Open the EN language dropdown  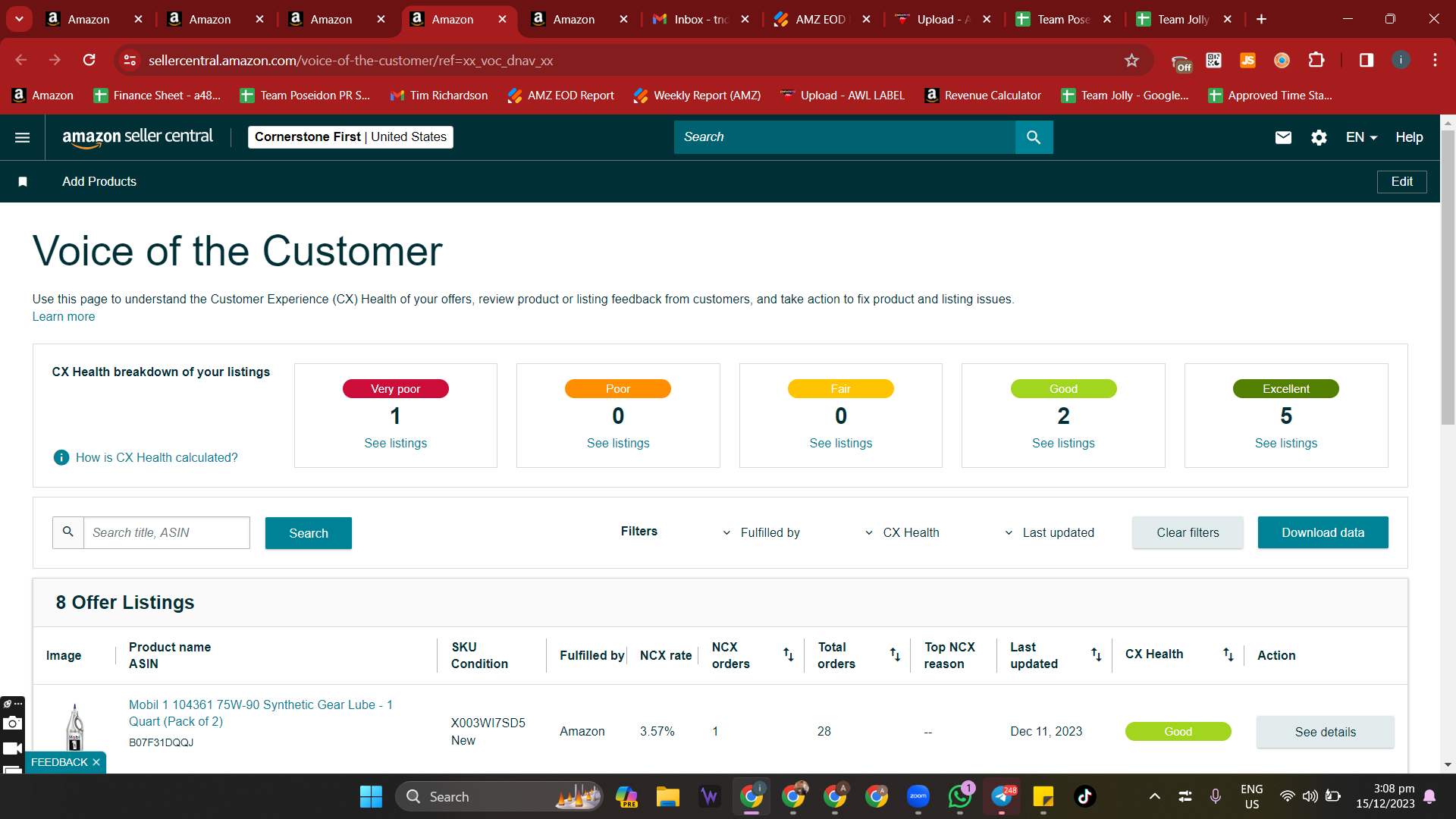[1361, 137]
